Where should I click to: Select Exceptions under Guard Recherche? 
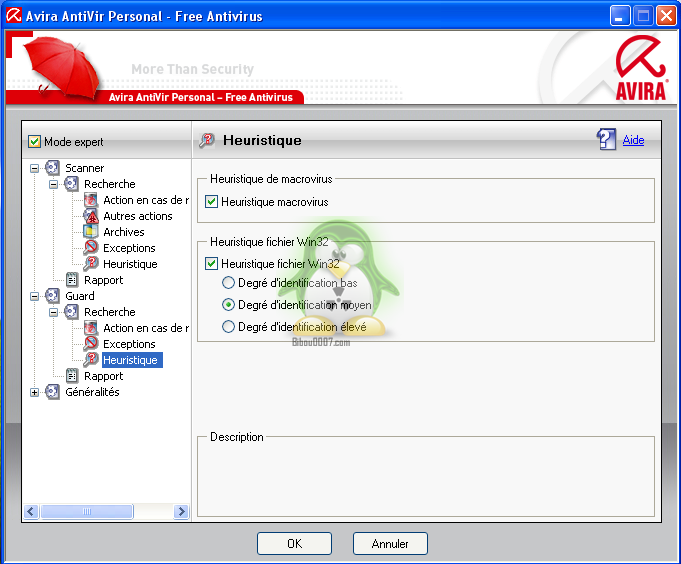[x=129, y=344]
